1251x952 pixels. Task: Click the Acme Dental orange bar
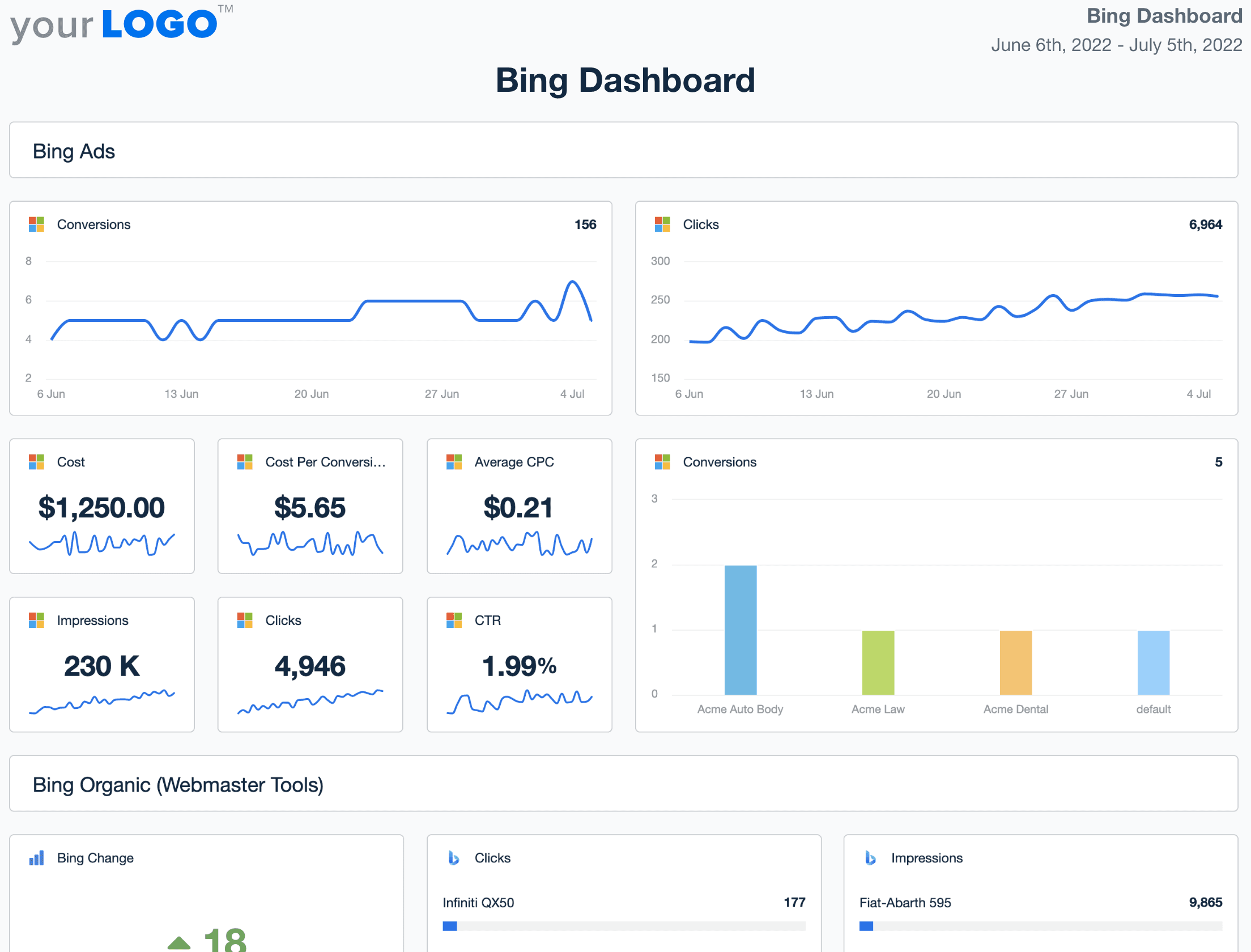[1016, 663]
